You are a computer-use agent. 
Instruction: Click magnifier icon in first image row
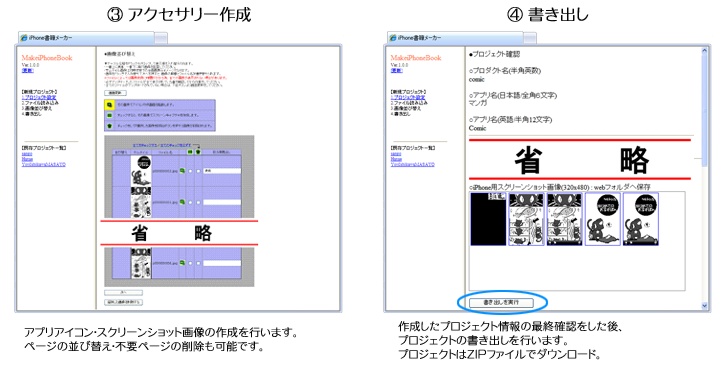[182, 171]
